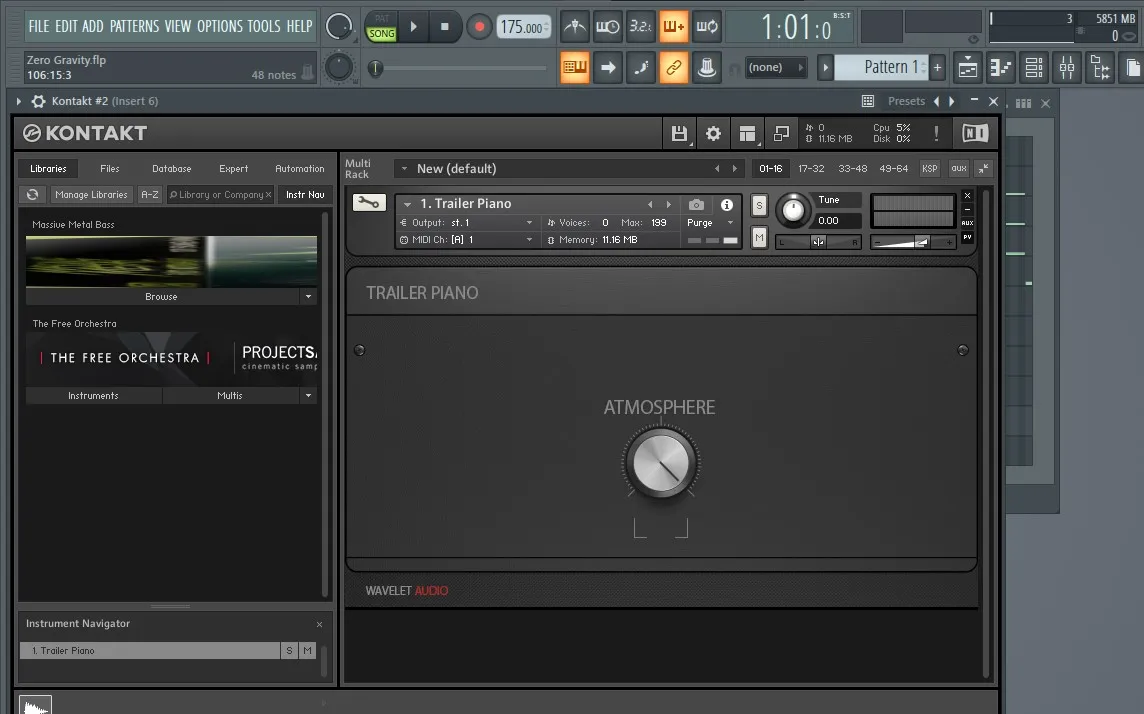Toggle wait for input before playing

[608, 27]
